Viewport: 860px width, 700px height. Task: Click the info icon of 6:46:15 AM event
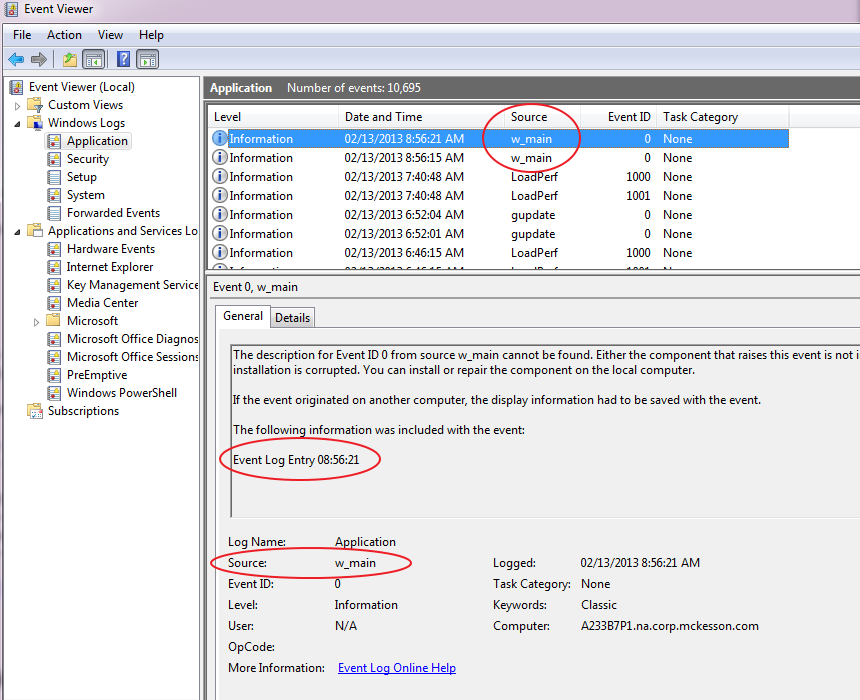coord(219,252)
